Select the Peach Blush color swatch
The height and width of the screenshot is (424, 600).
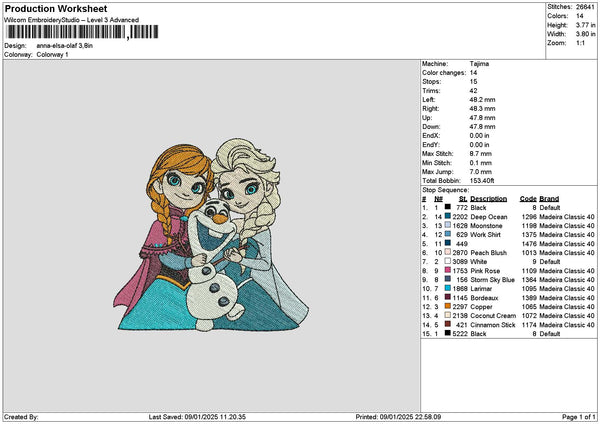447,252
